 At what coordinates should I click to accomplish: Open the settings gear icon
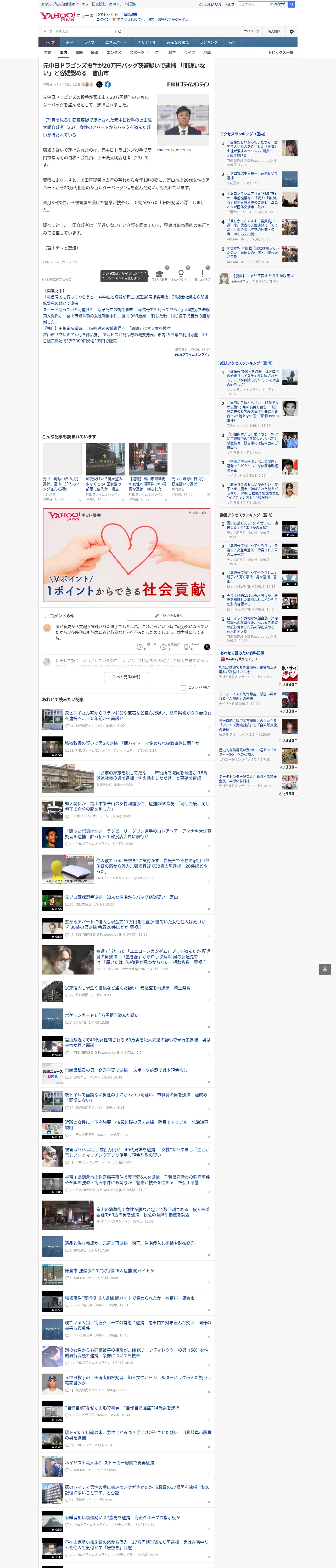click(x=292, y=31)
